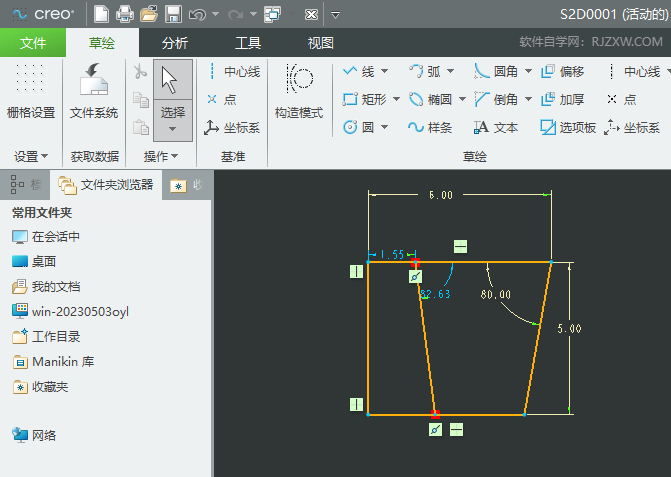Open the Redo history dropdown arrow

253,15
